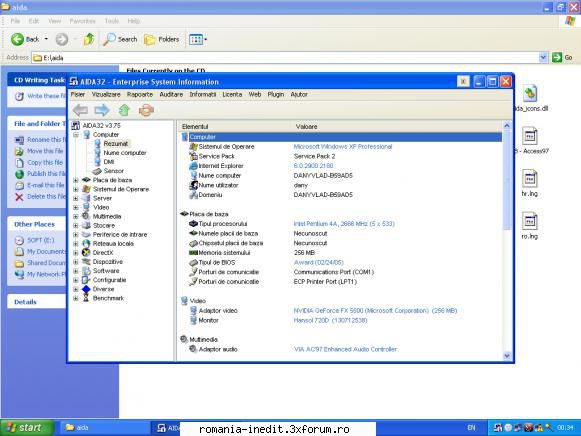
Task: Open the Plugin menu
Action: 276,94
